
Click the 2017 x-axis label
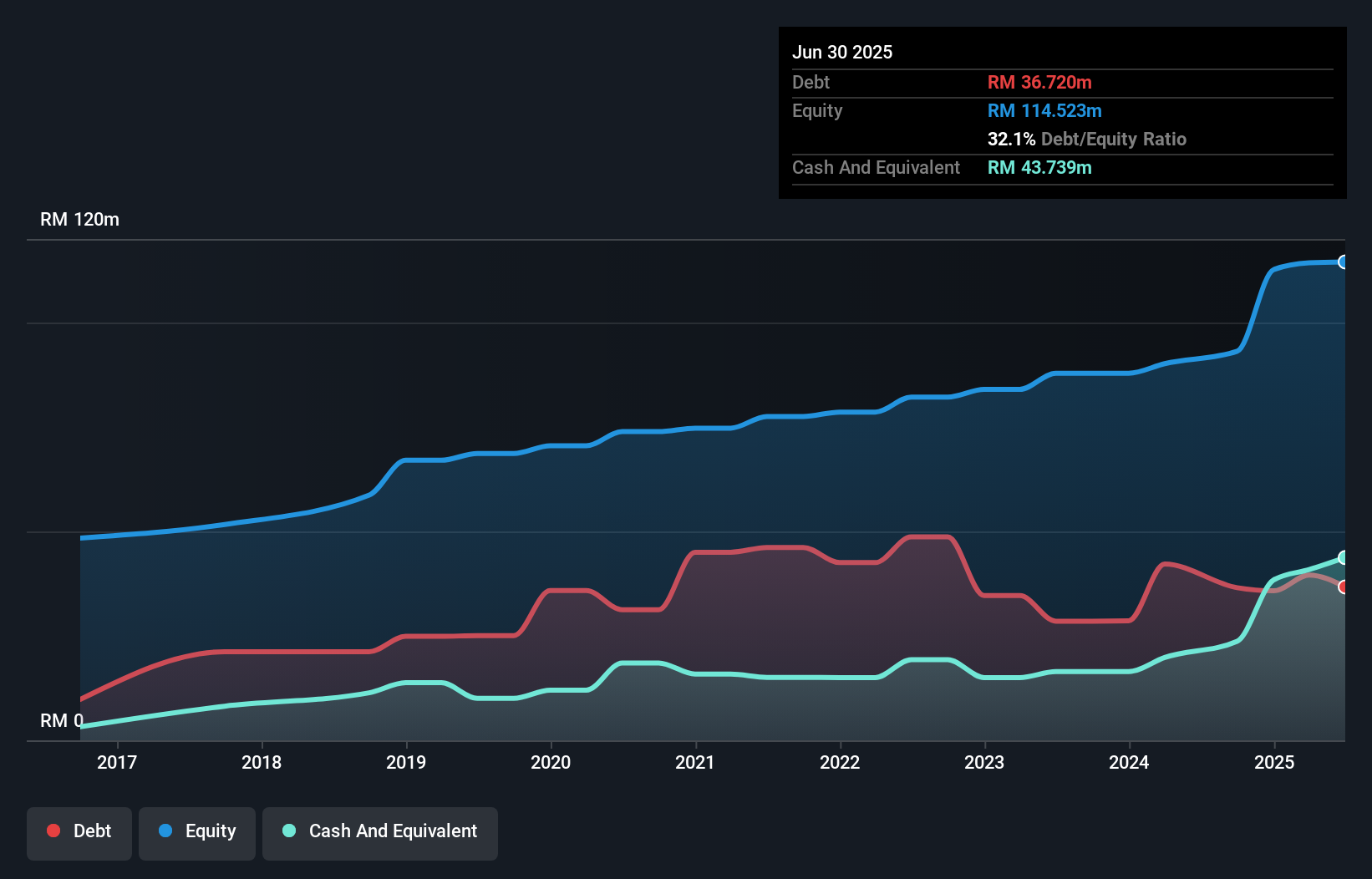click(x=117, y=762)
